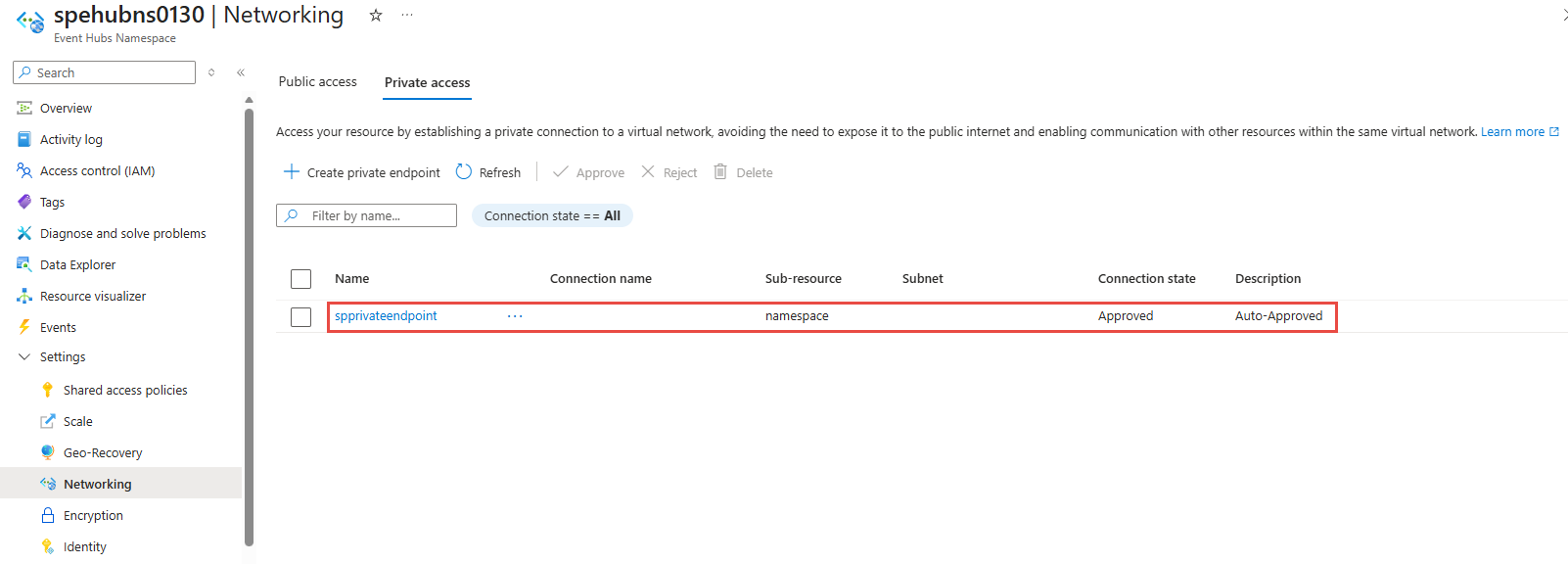The height and width of the screenshot is (564, 1568).
Task: Click the Data Explorer icon
Action: tap(24, 264)
